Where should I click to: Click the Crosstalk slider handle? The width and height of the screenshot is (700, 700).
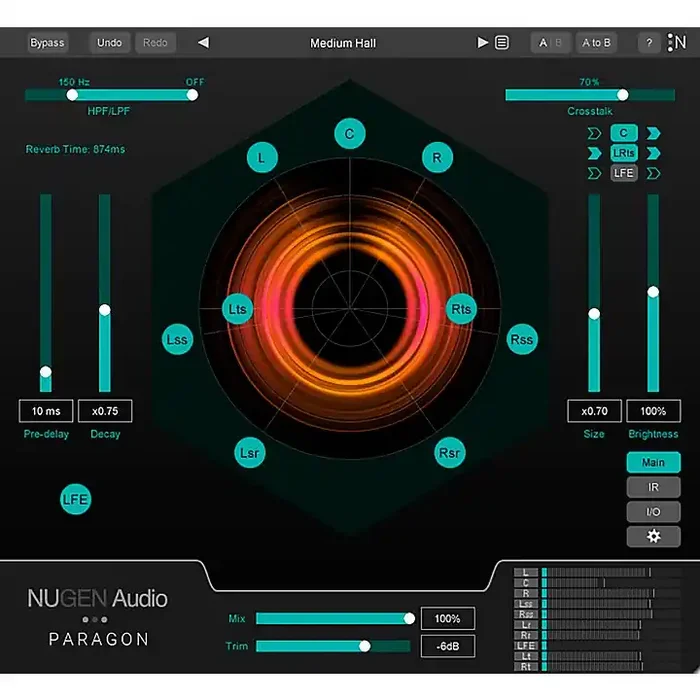pyautogui.click(x=623, y=95)
